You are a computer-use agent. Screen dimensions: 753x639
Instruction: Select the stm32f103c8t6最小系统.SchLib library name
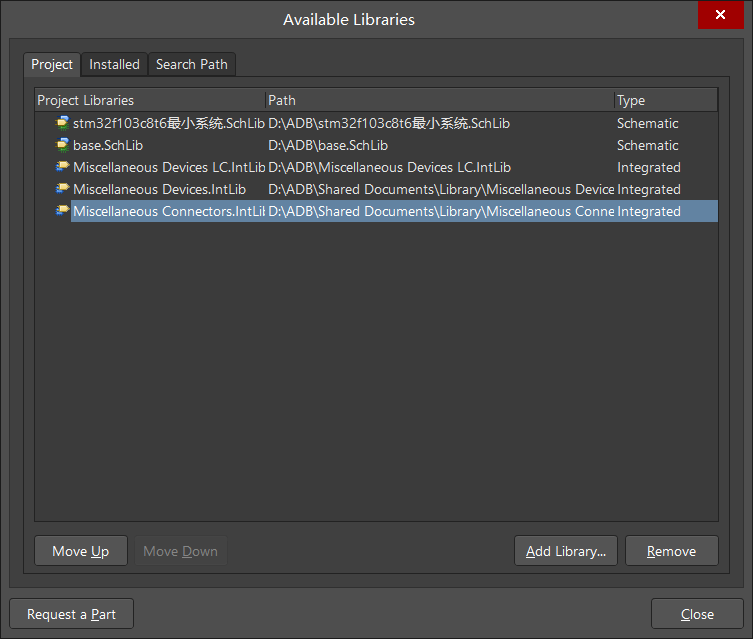point(169,123)
